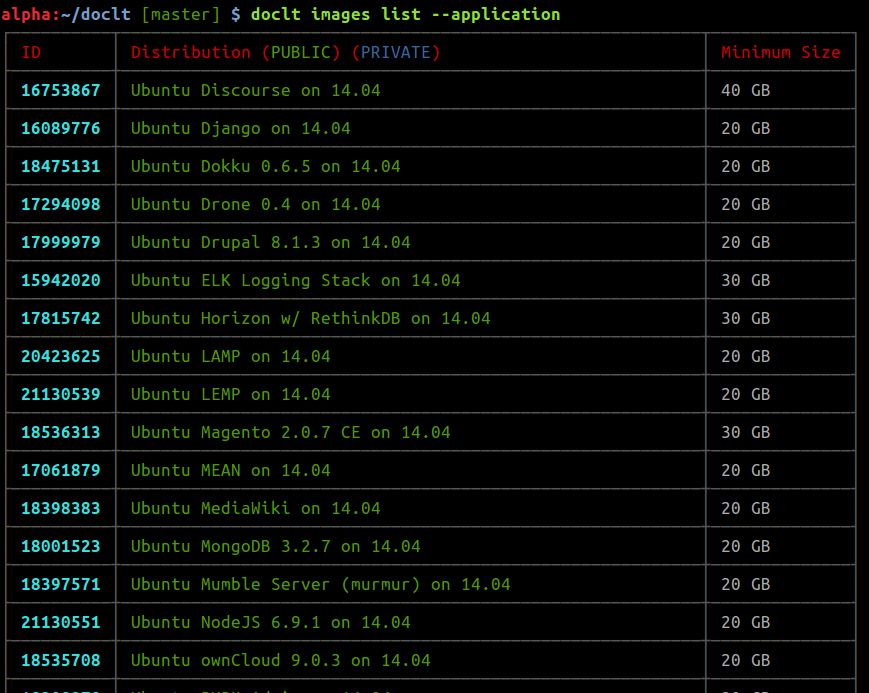Click the Ubuntu LAMP image row
The image size is (869, 693).
click(230, 356)
